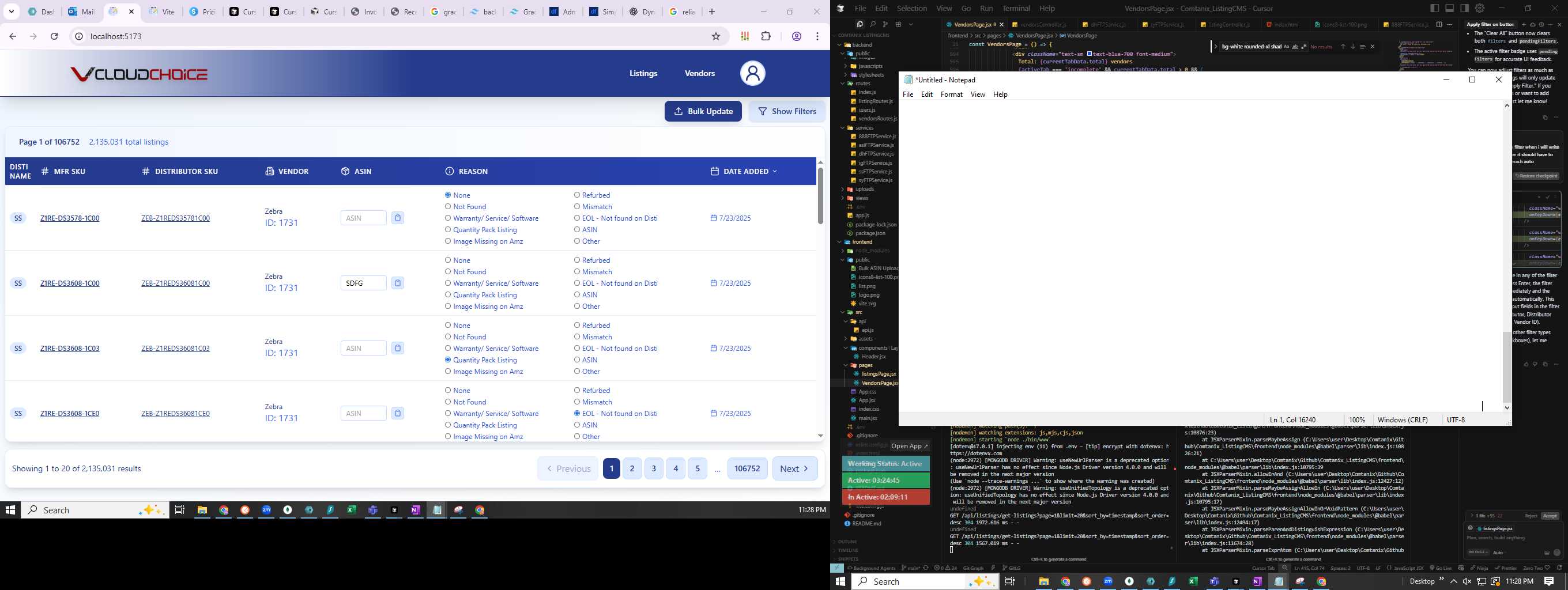
Task: Bookmark page with star icon in Chrome
Action: tap(716, 36)
